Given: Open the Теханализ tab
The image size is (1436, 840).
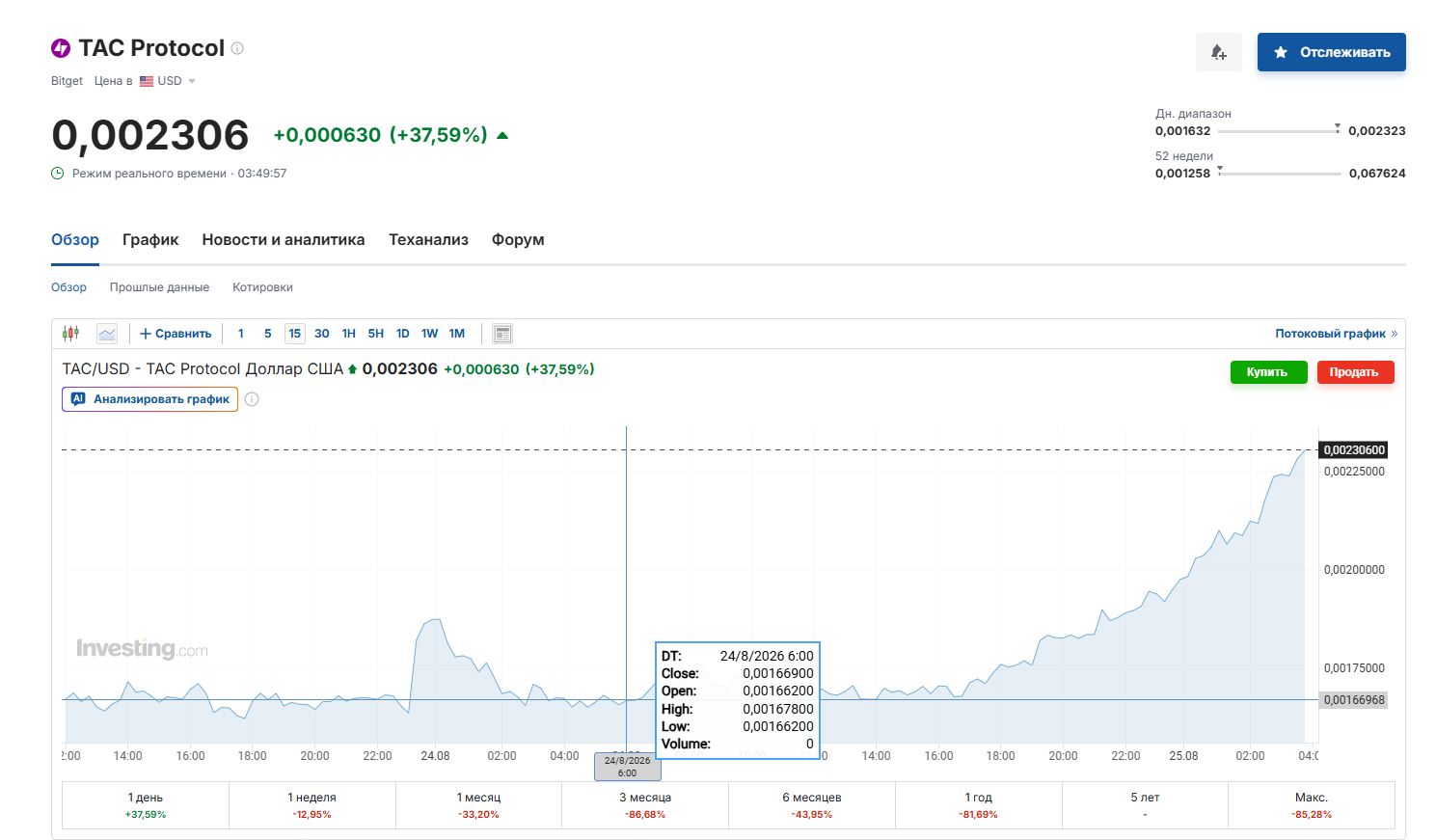Looking at the screenshot, I should click(x=428, y=239).
